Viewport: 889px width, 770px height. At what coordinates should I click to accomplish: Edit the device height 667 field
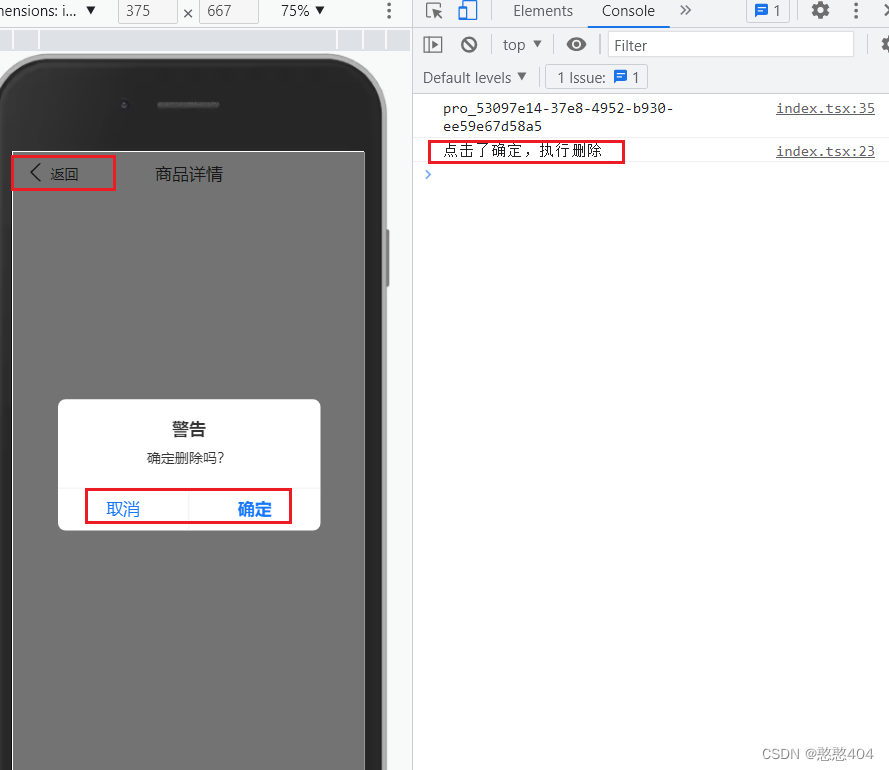tap(229, 11)
